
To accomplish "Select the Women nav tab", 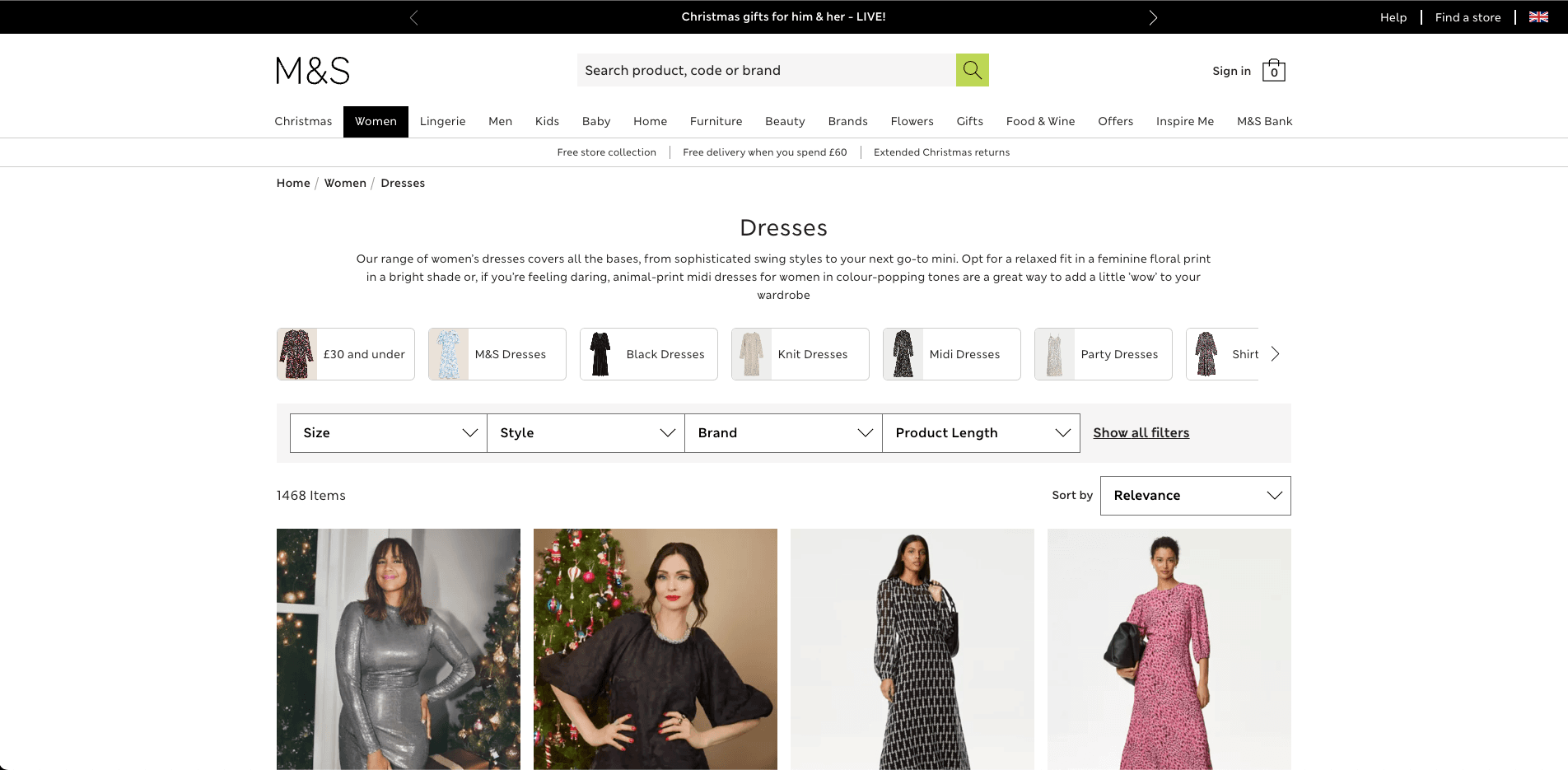I will (x=376, y=121).
